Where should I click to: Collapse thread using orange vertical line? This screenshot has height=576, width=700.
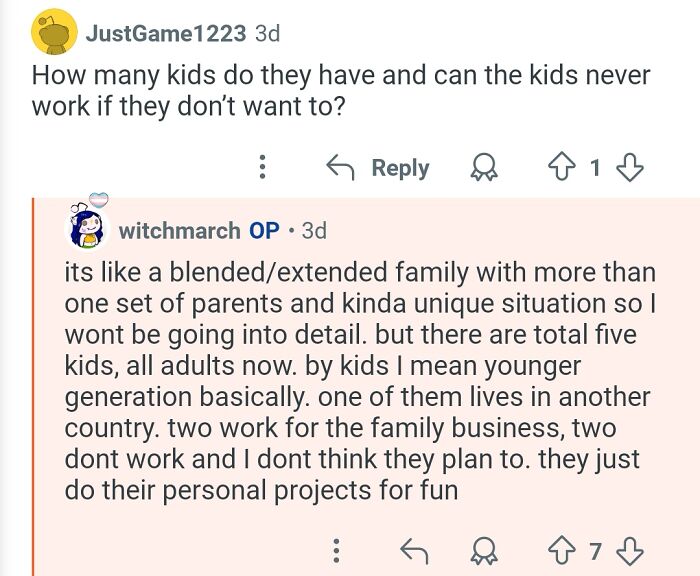(33, 387)
